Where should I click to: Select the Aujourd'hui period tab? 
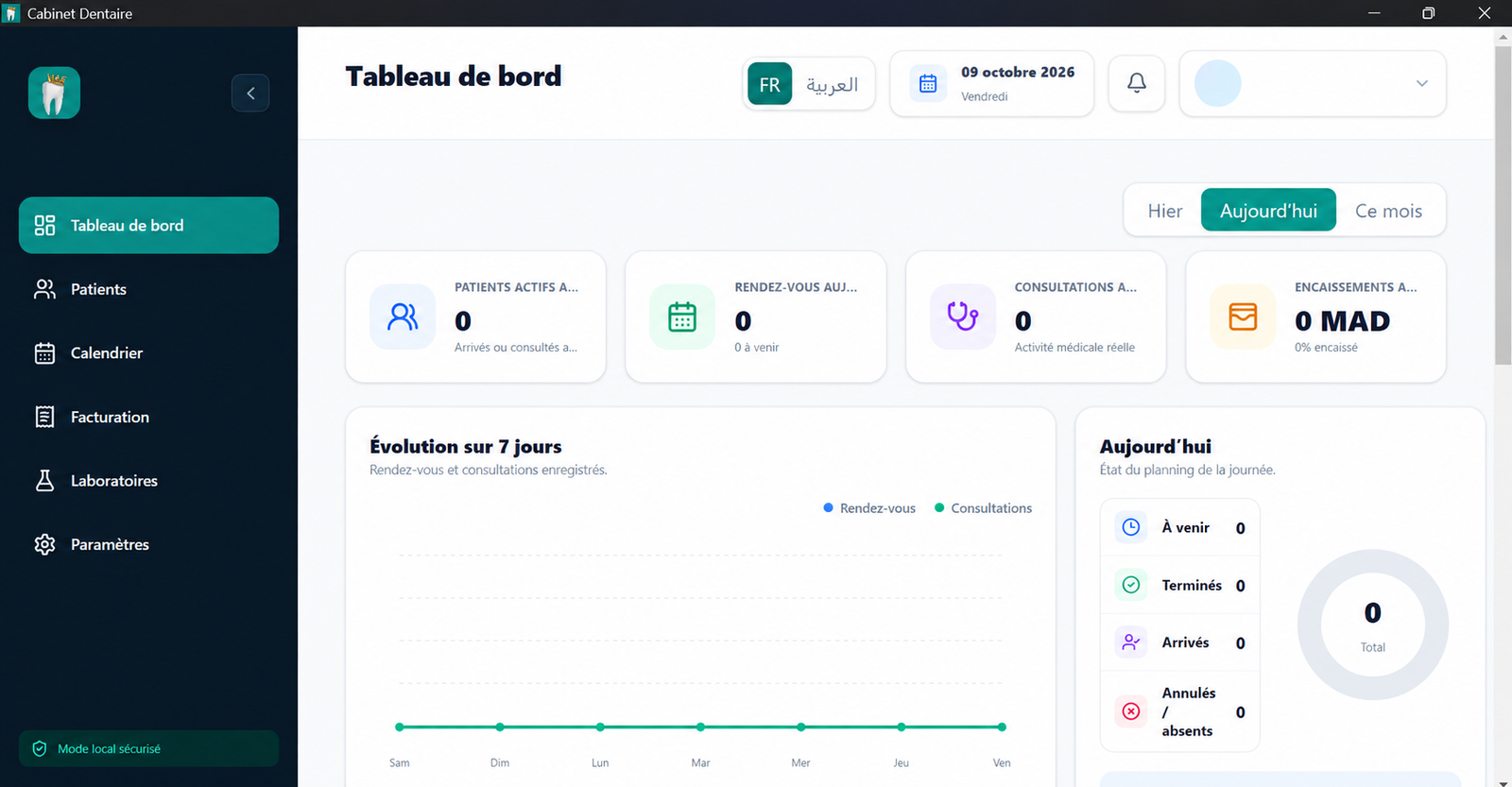point(1268,210)
